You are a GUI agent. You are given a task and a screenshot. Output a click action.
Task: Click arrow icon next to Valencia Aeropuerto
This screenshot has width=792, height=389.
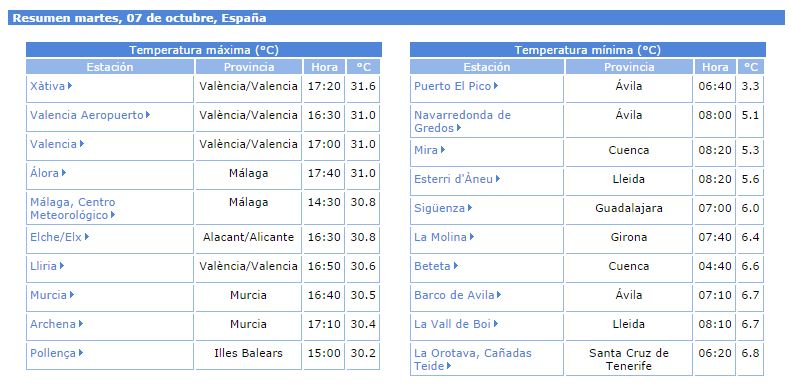tap(148, 115)
